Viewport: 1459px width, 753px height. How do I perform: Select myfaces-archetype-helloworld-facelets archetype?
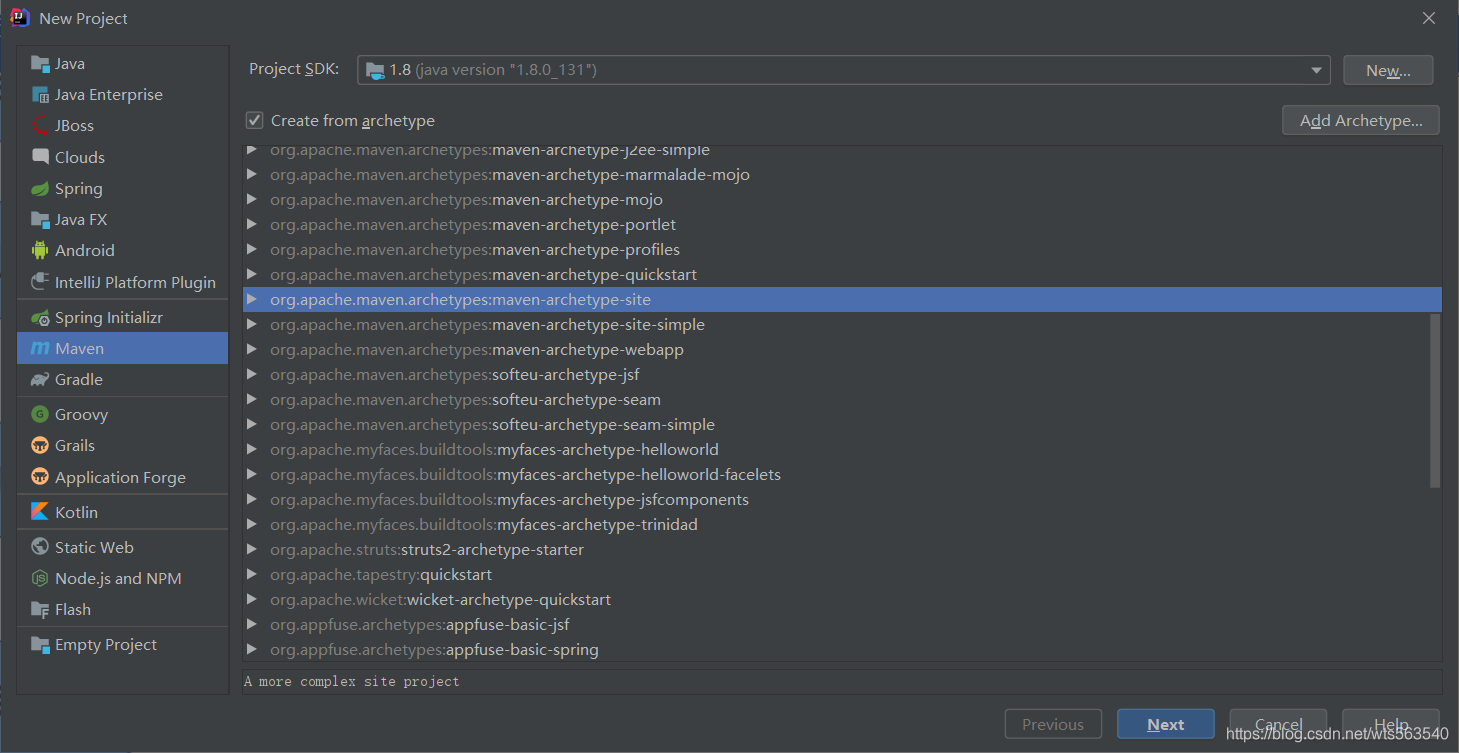click(x=842, y=475)
